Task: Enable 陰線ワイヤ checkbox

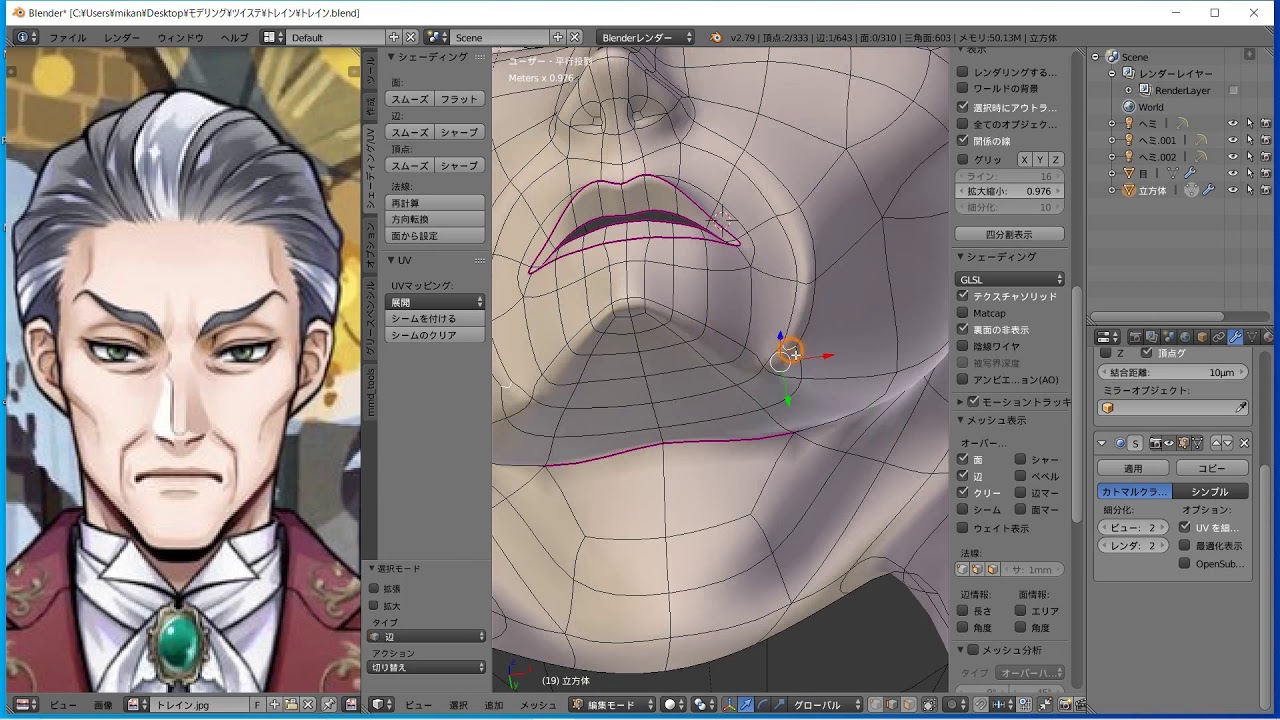Action: (963, 346)
